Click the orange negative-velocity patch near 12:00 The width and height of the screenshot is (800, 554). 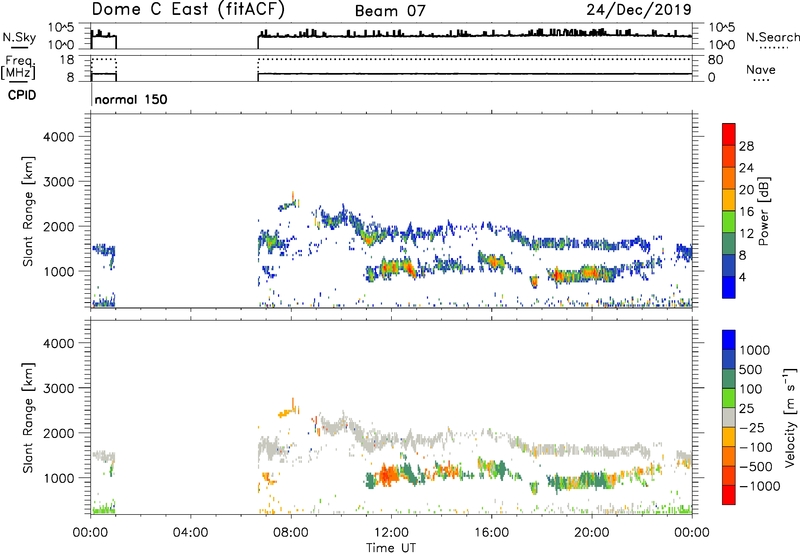coord(389,475)
